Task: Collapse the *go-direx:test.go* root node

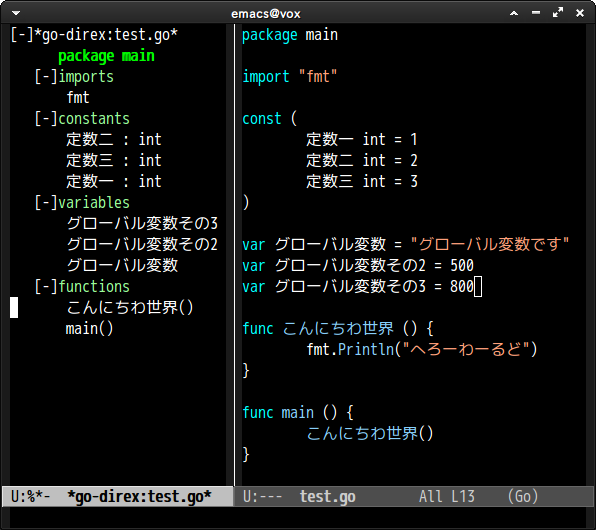Action: 22,35
